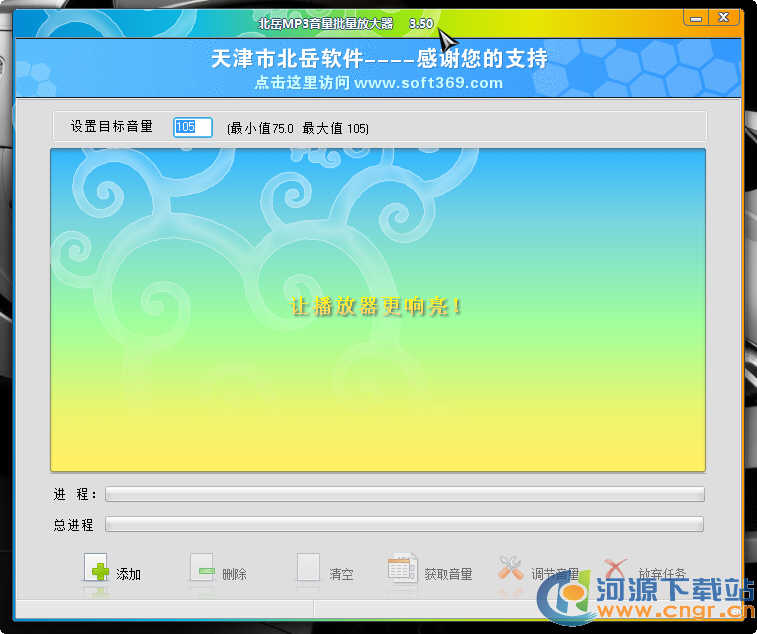
Task: Click the Abandon Task red X icon
Action: tap(616, 568)
